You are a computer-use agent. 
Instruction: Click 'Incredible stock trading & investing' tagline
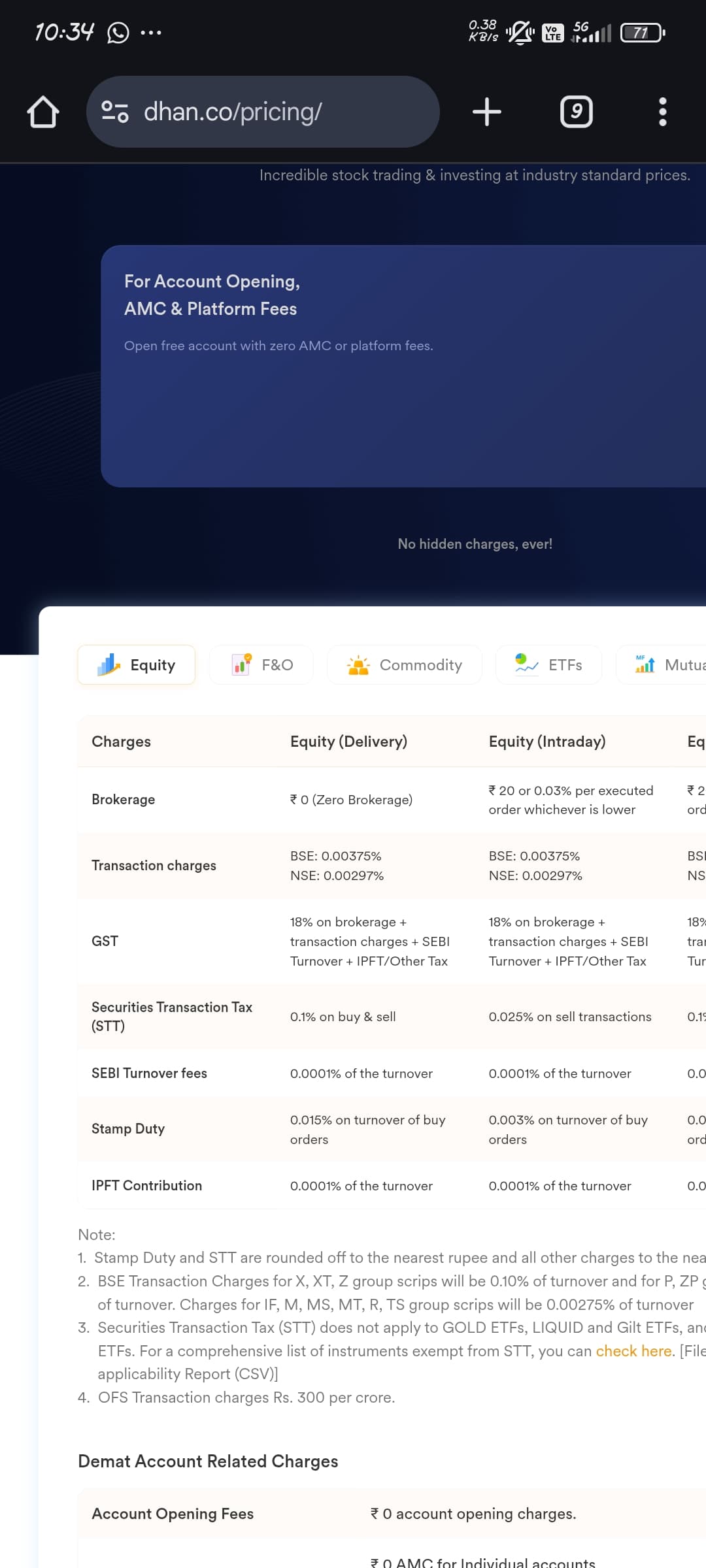[475, 175]
